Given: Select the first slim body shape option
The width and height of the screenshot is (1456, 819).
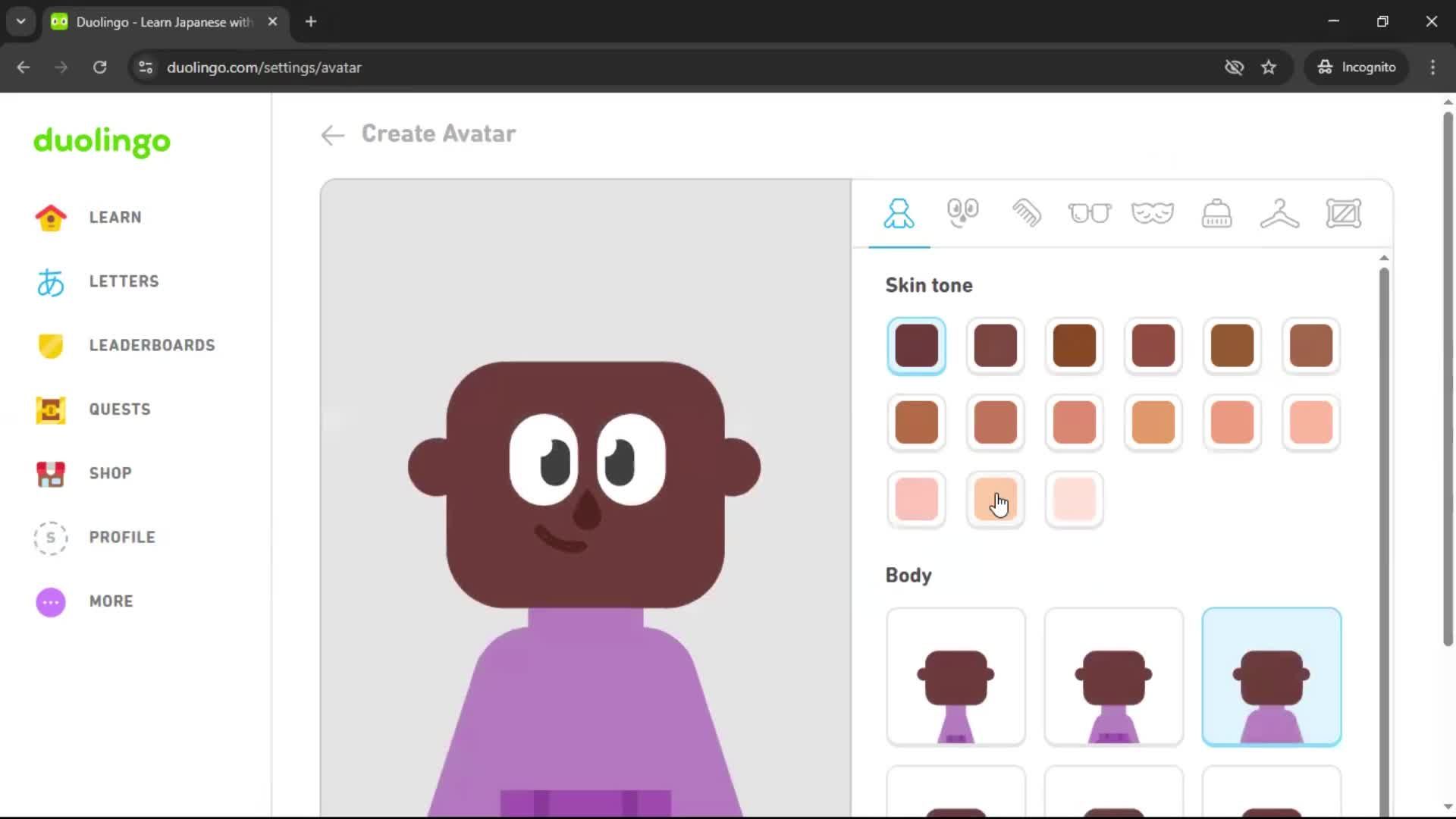Looking at the screenshot, I should 955,676.
